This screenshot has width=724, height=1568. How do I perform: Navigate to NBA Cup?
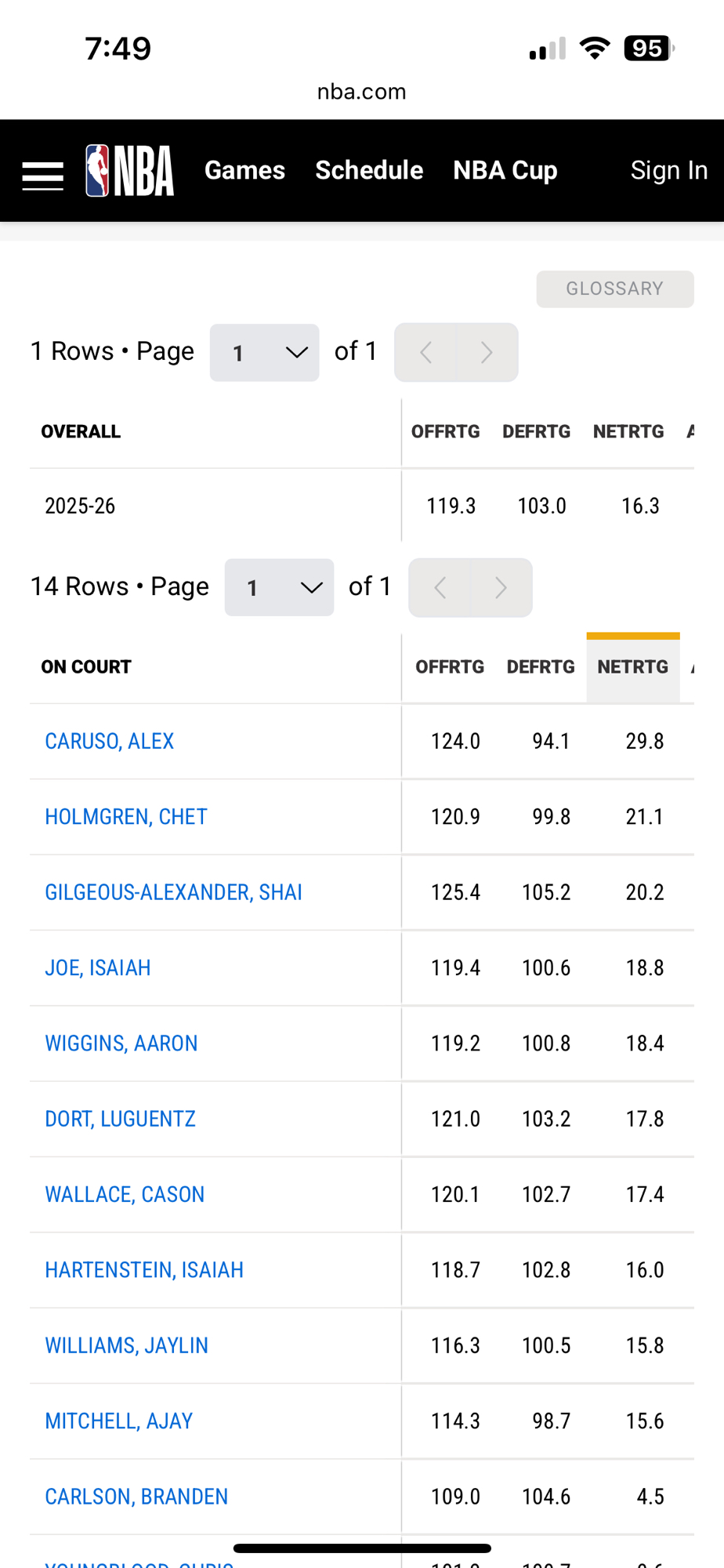click(x=505, y=170)
